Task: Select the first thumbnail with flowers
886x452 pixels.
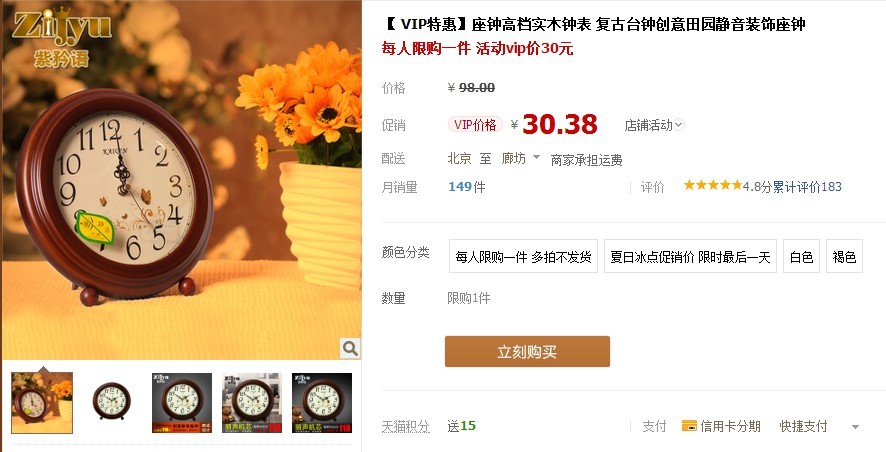Action: [42, 403]
